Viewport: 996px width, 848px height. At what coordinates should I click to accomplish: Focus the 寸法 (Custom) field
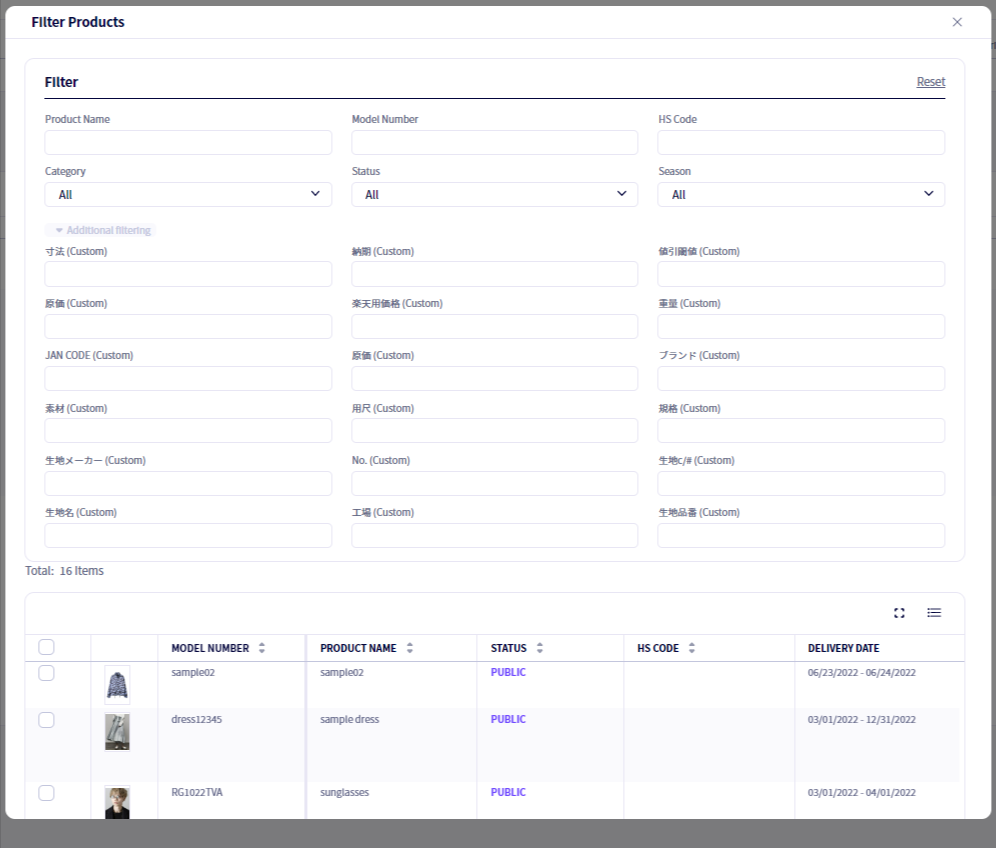188,274
